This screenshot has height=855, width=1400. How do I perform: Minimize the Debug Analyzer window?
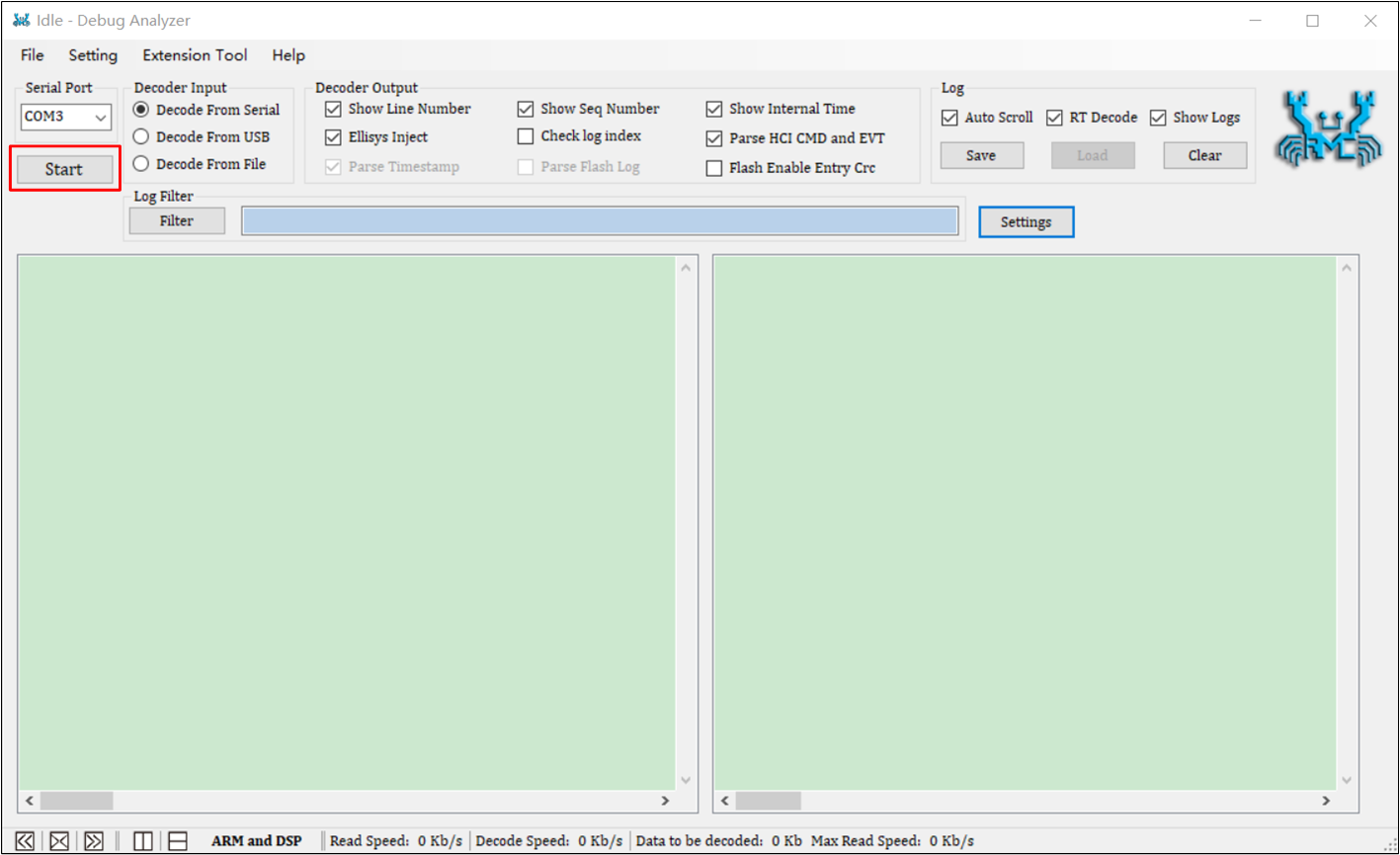click(x=1256, y=21)
